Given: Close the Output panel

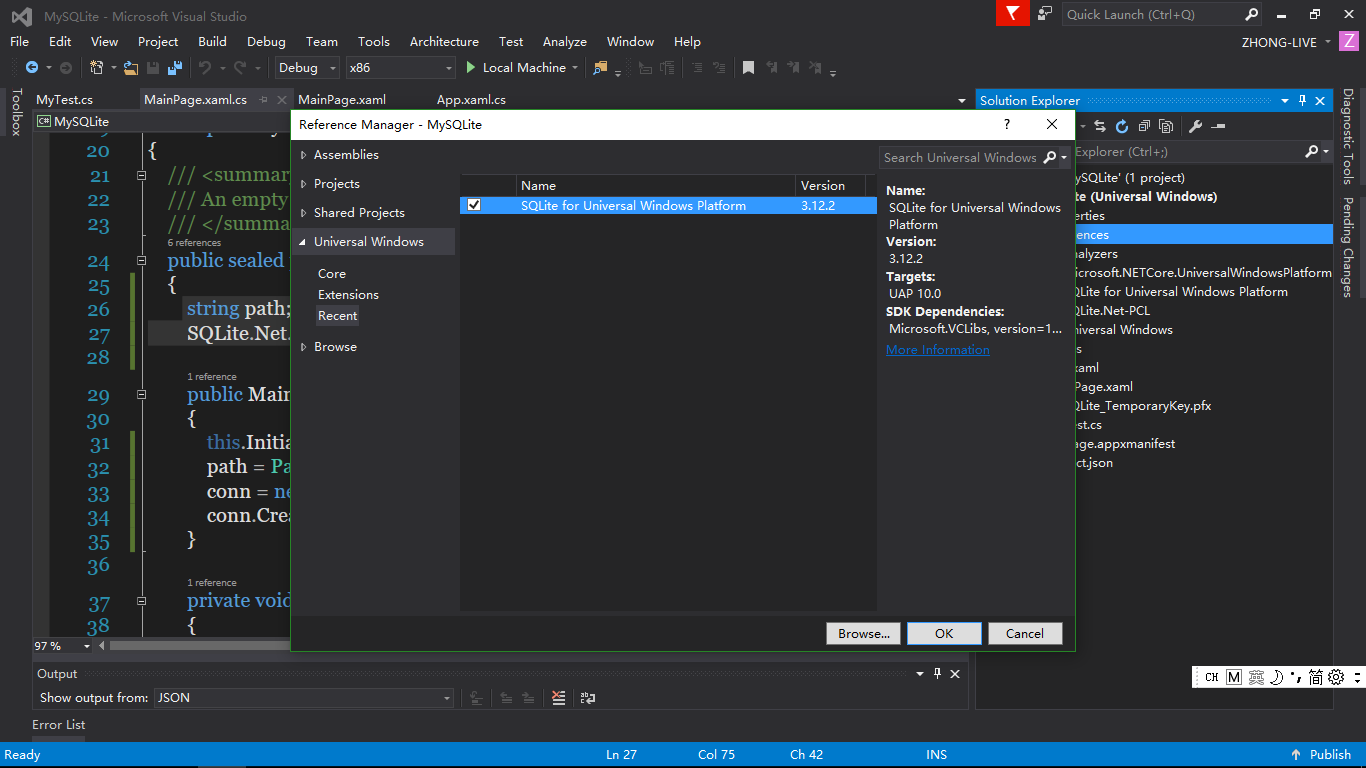Looking at the screenshot, I should pyautogui.click(x=955, y=674).
